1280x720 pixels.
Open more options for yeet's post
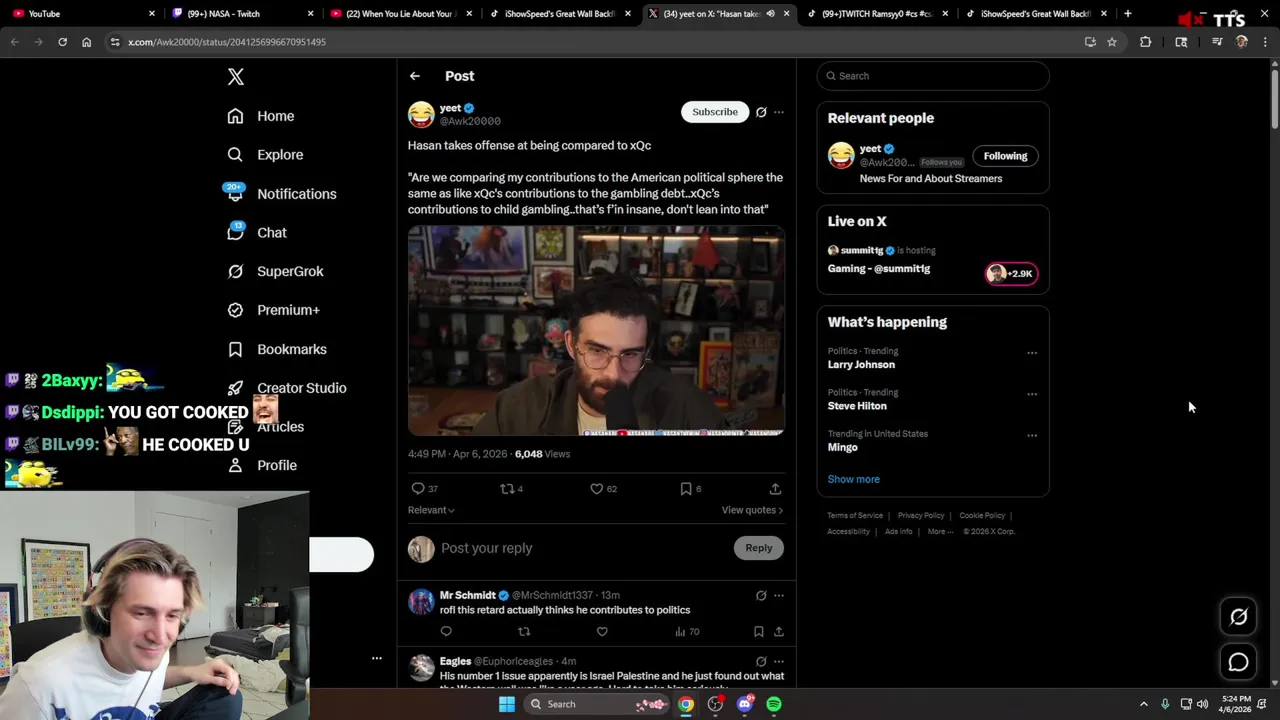point(779,112)
